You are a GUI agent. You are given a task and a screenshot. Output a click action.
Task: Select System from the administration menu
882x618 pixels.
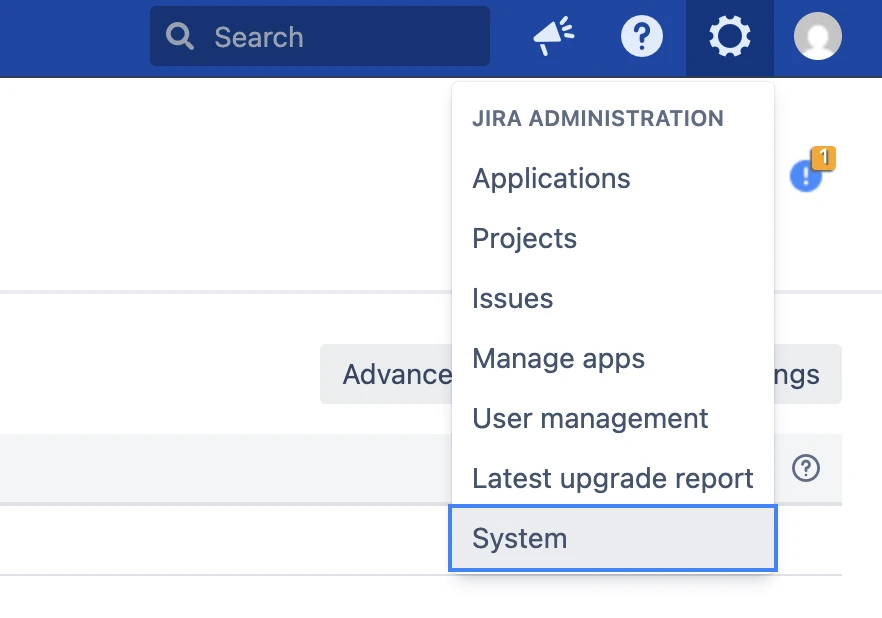[x=519, y=538]
